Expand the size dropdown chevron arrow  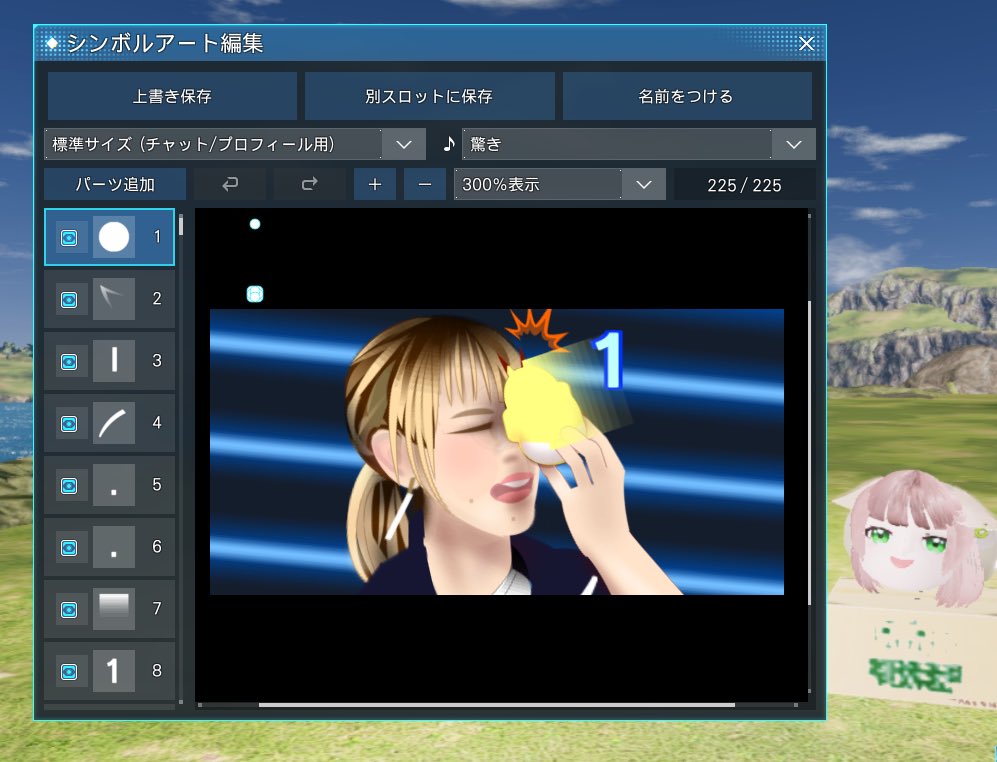pyautogui.click(x=404, y=144)
